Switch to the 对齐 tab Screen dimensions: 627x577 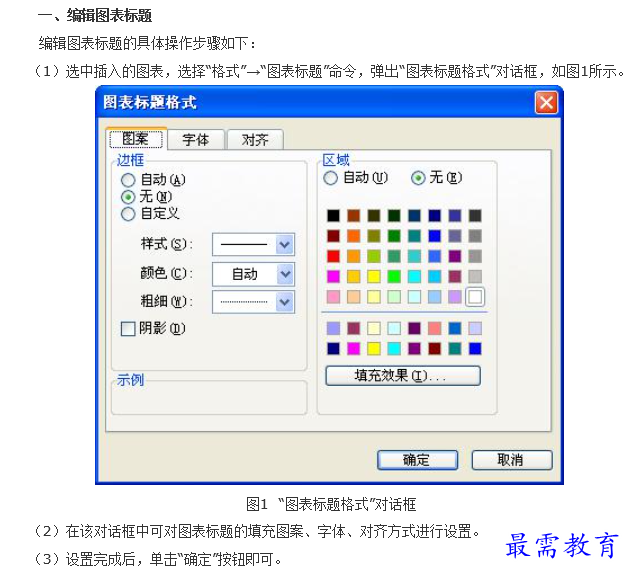tap(255, 140)
